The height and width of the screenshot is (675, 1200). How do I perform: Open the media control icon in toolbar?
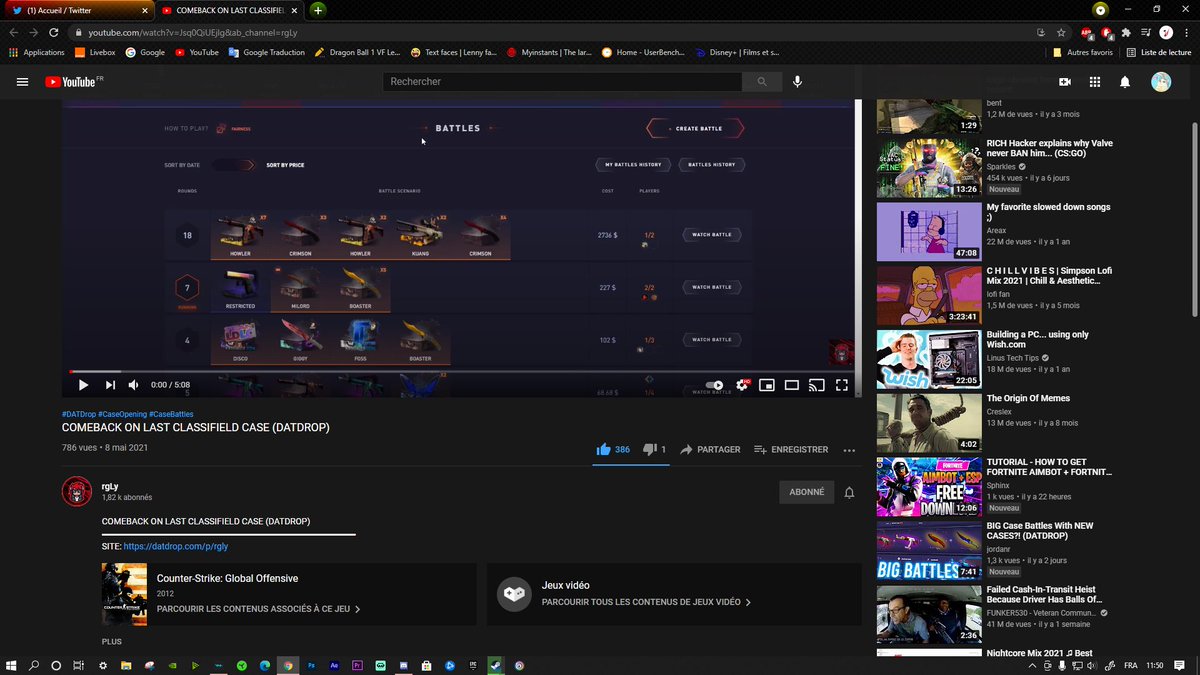tap(1146, 32)
